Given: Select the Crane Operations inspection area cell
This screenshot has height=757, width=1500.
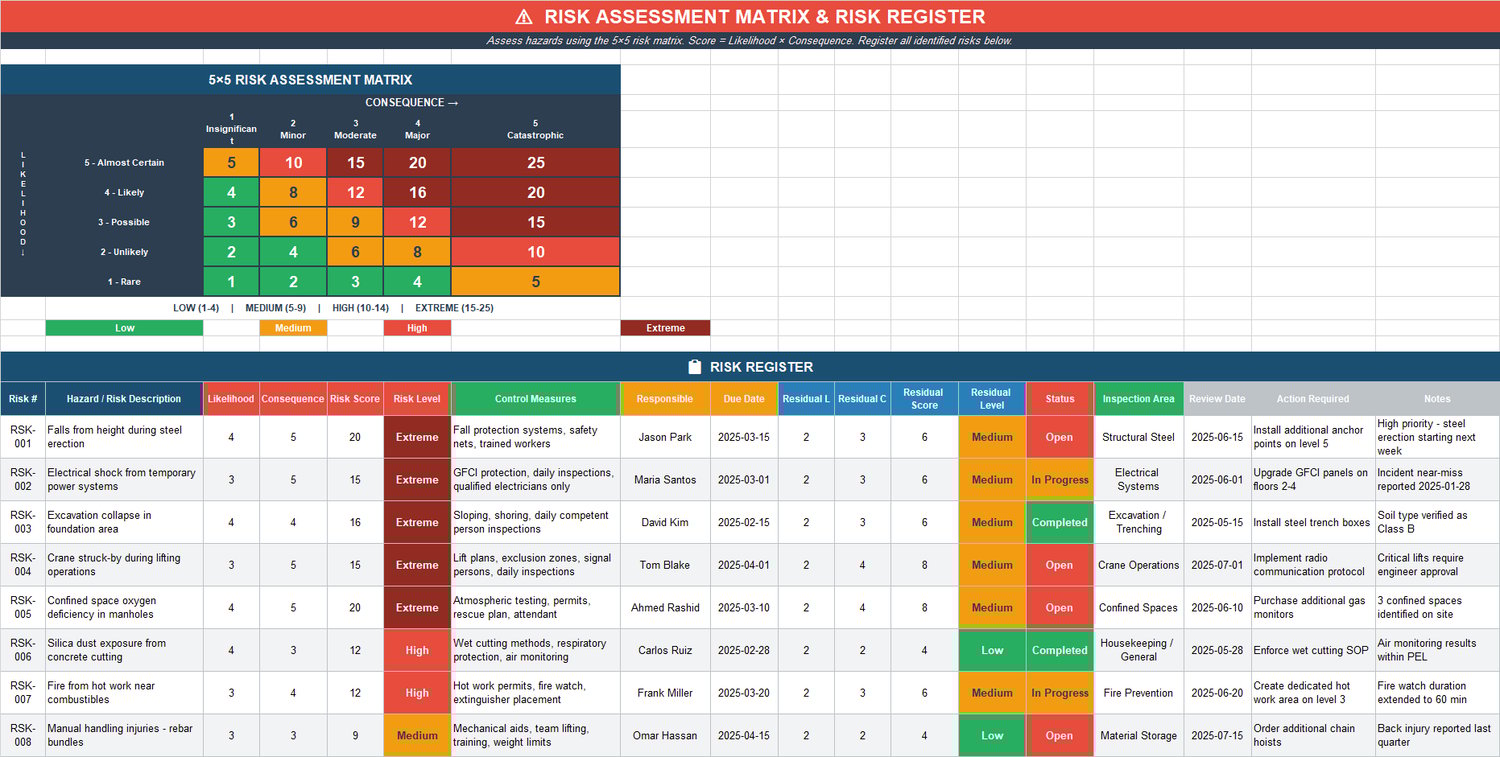Looking at the screenshot, I should pos(1138,564).
